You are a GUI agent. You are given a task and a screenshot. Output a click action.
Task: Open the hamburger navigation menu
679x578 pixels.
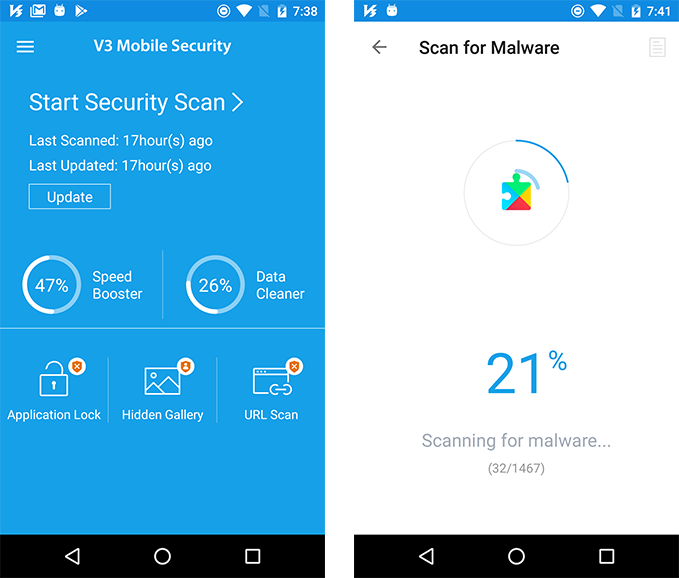pos(25,46)
